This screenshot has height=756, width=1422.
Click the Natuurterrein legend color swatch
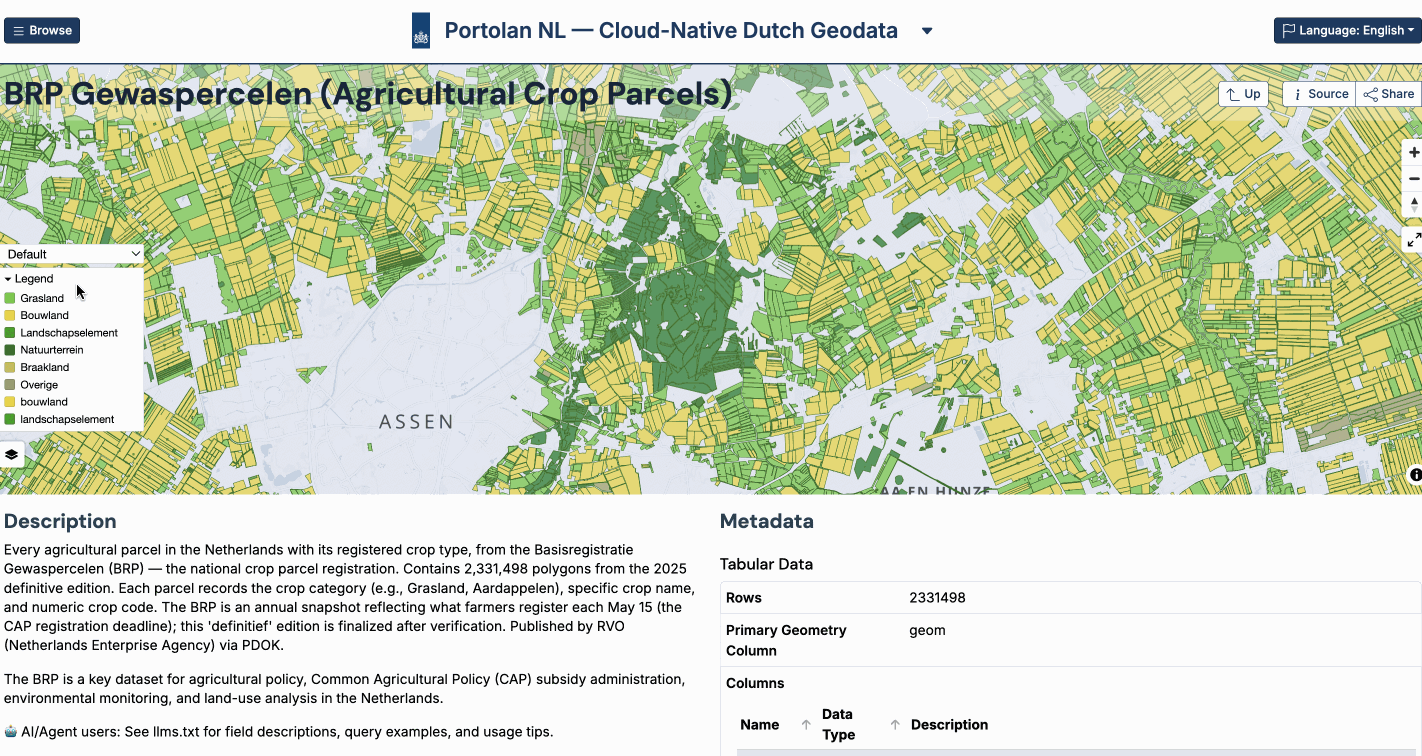click(10, 350)
